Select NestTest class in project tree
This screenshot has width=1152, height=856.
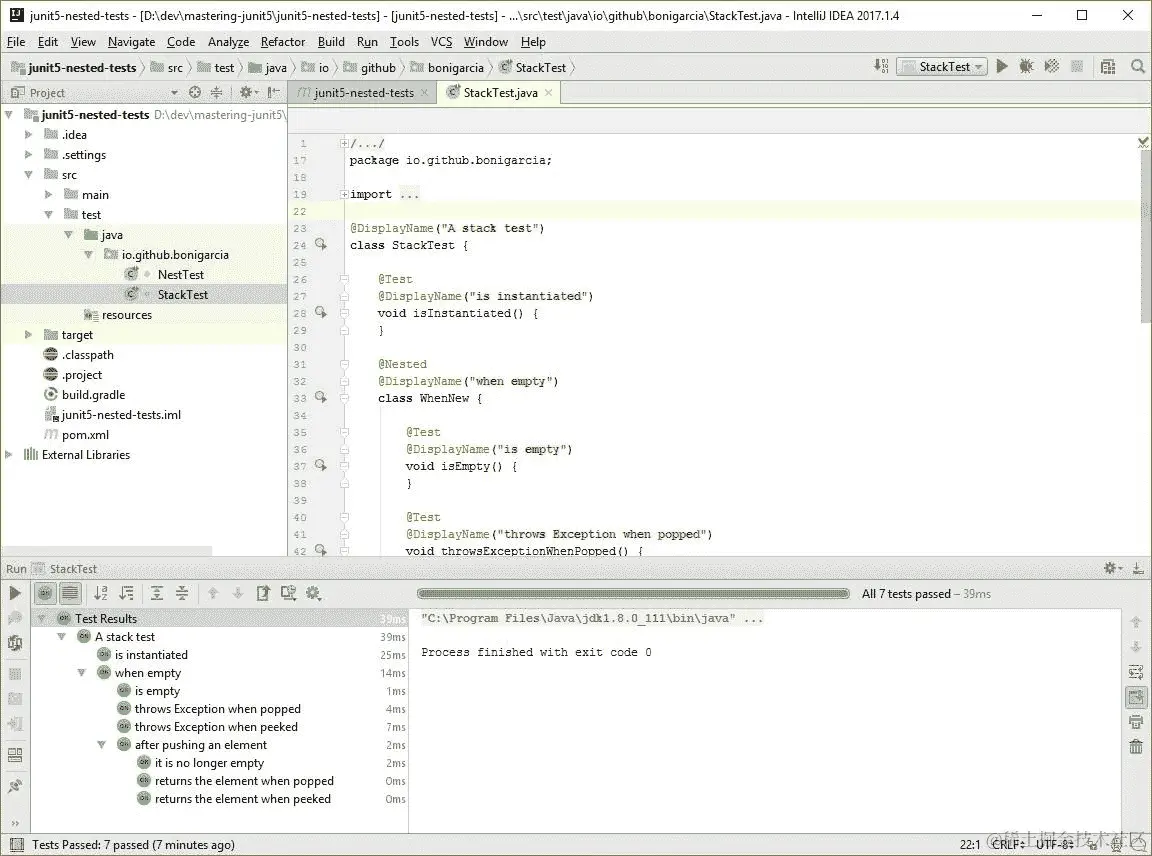pos(181,274)
